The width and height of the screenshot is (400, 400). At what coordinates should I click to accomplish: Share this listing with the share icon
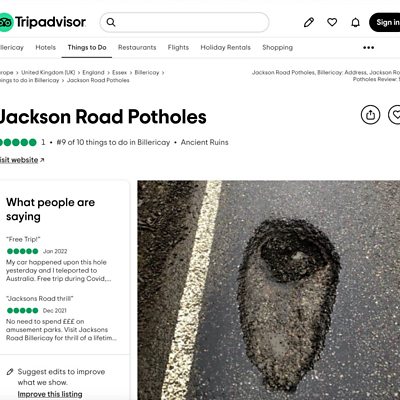[x=370, y=115]
